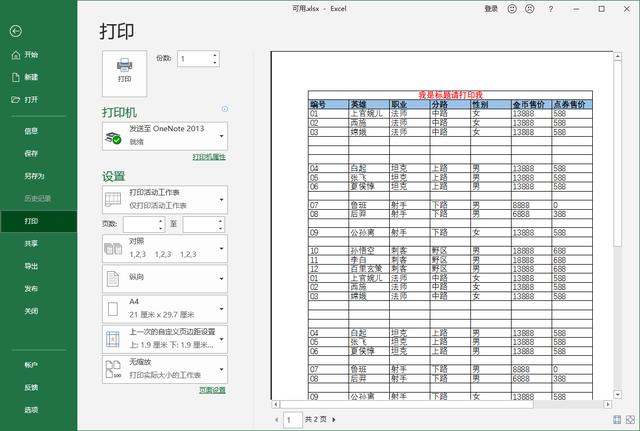Click 保存 in the sidebar
This screenshot has height=431, width=640.
click(x=31, y=153)
